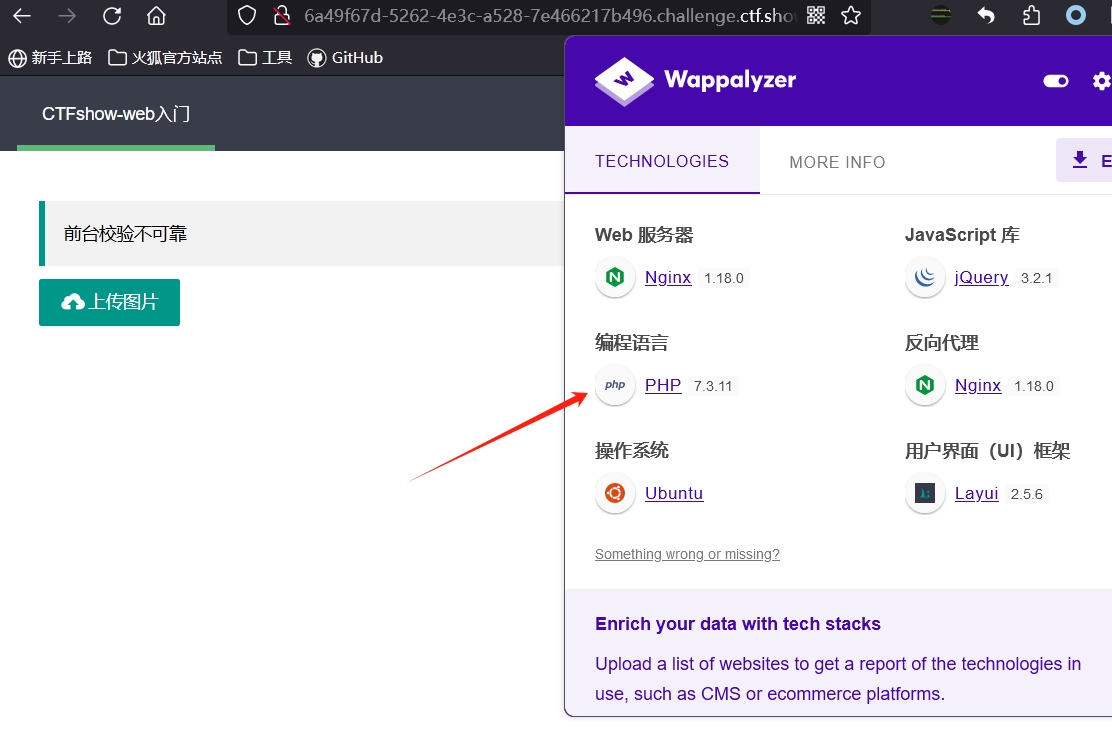Click the JavaScript 库 category heading
This screenshot has height=737, width=1112.
pos(962,235)
